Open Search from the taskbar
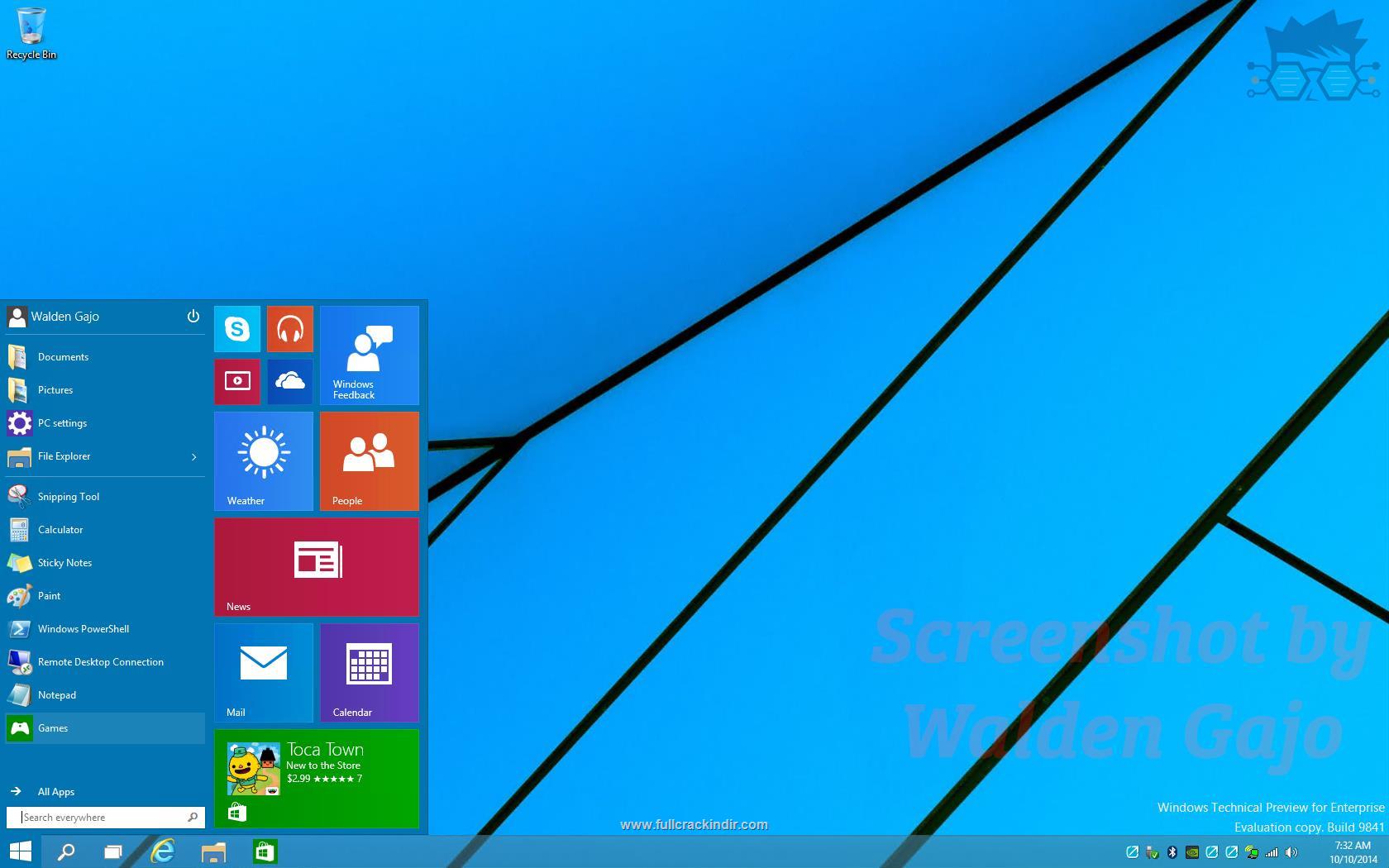The width and height of the screenshot is (1389, 868). tap(66, 851)
